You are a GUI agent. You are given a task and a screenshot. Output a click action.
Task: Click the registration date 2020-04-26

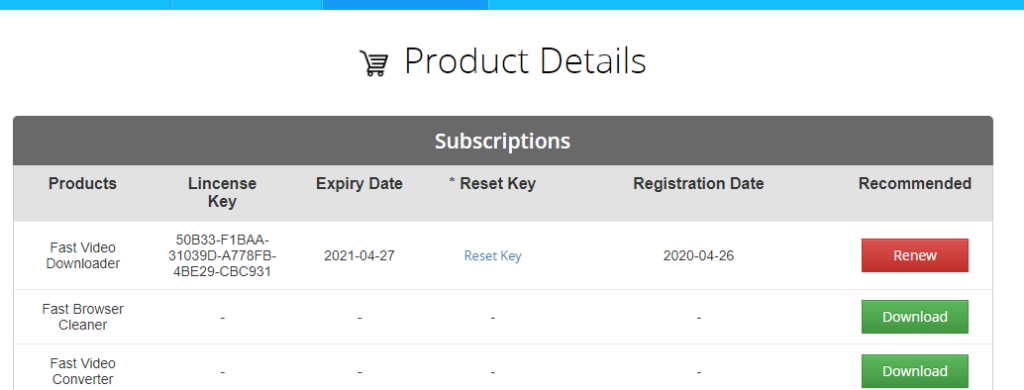[698, 255]
